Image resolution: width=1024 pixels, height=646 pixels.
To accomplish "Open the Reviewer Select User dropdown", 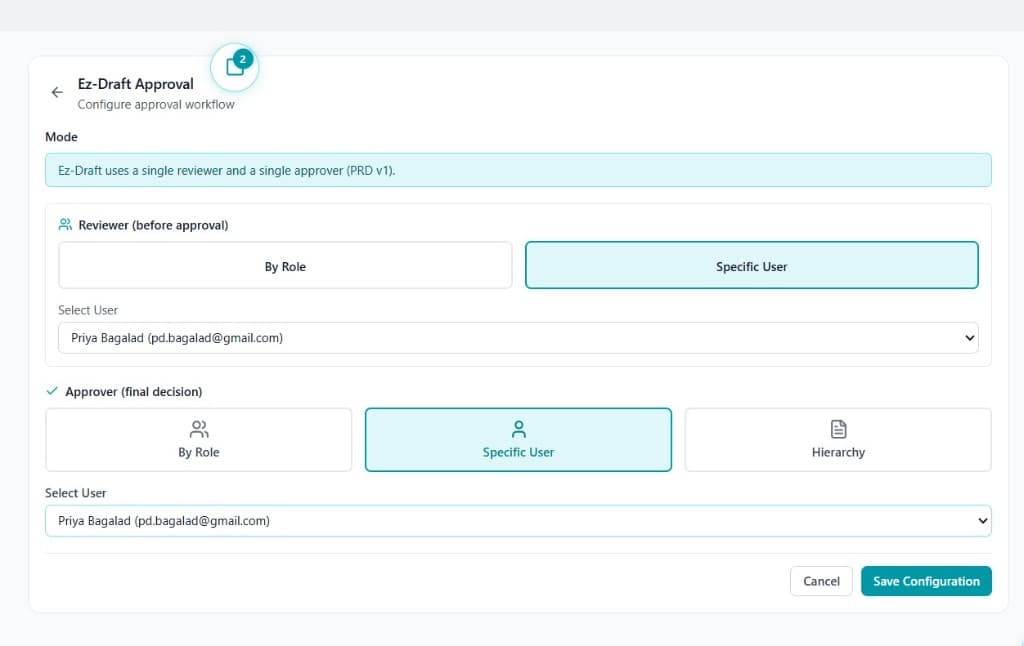I will pos(518,338).
